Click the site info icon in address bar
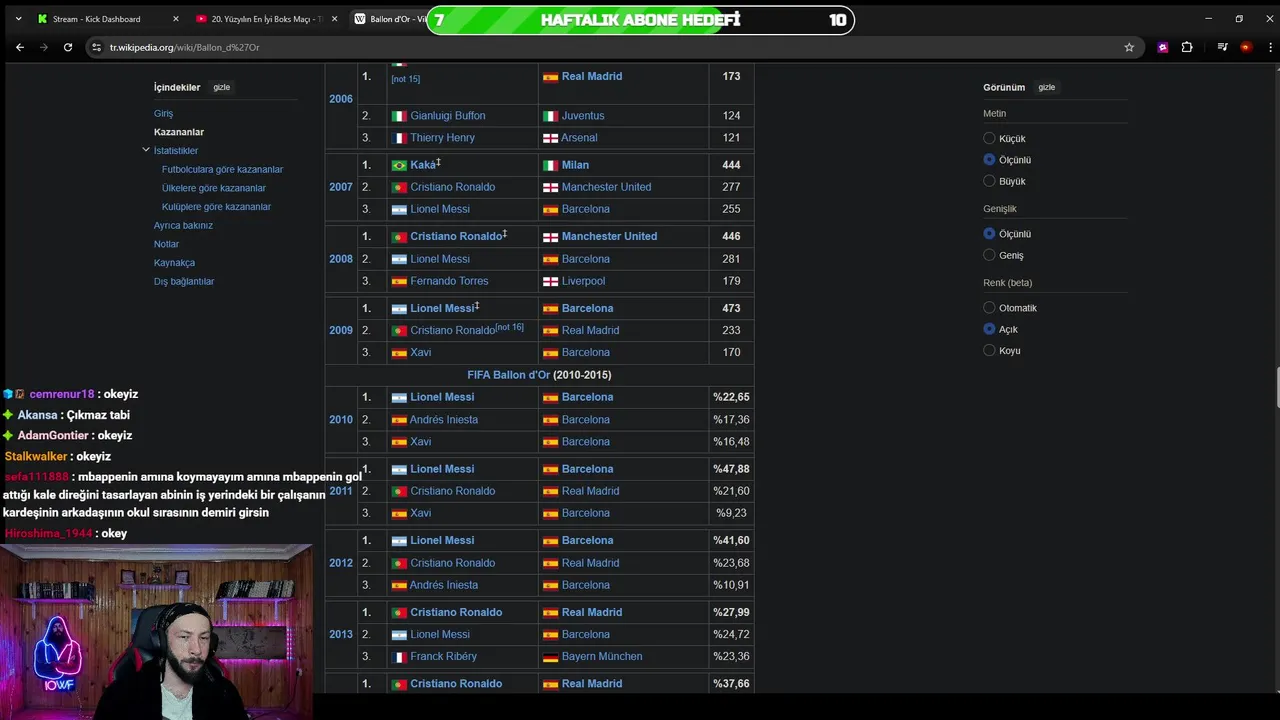 tap(97, 47)
